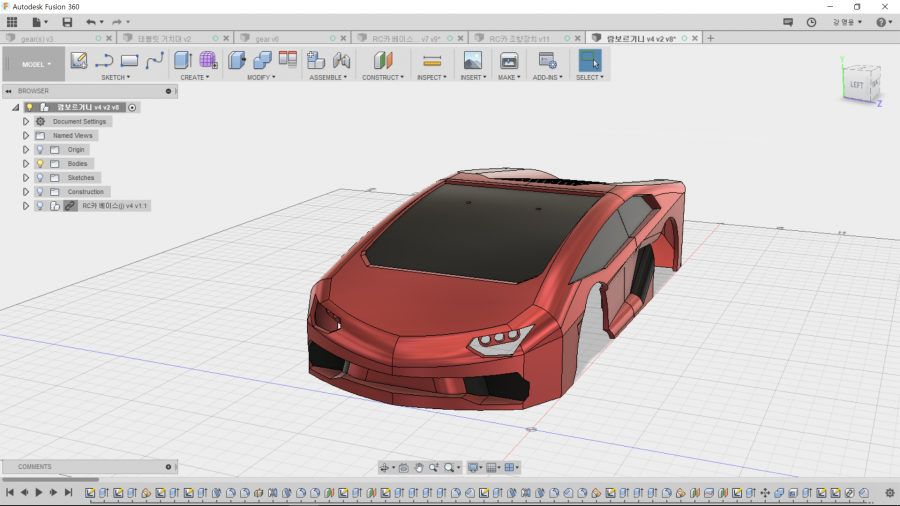Click the Insert Decal icon
Screen dimensions: 900x506
point(472,60)
